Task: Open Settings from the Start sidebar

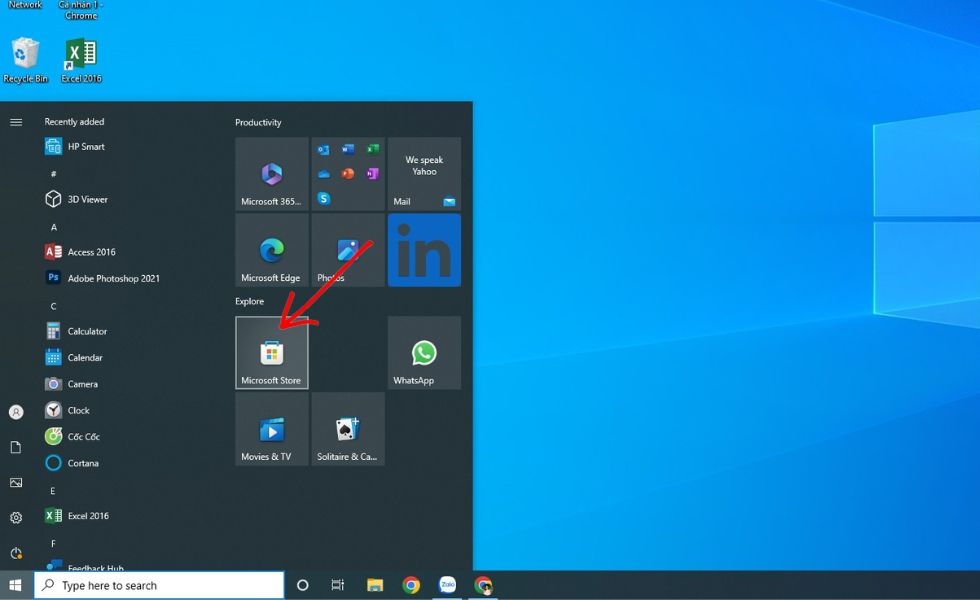Action: tap(15, 519)
